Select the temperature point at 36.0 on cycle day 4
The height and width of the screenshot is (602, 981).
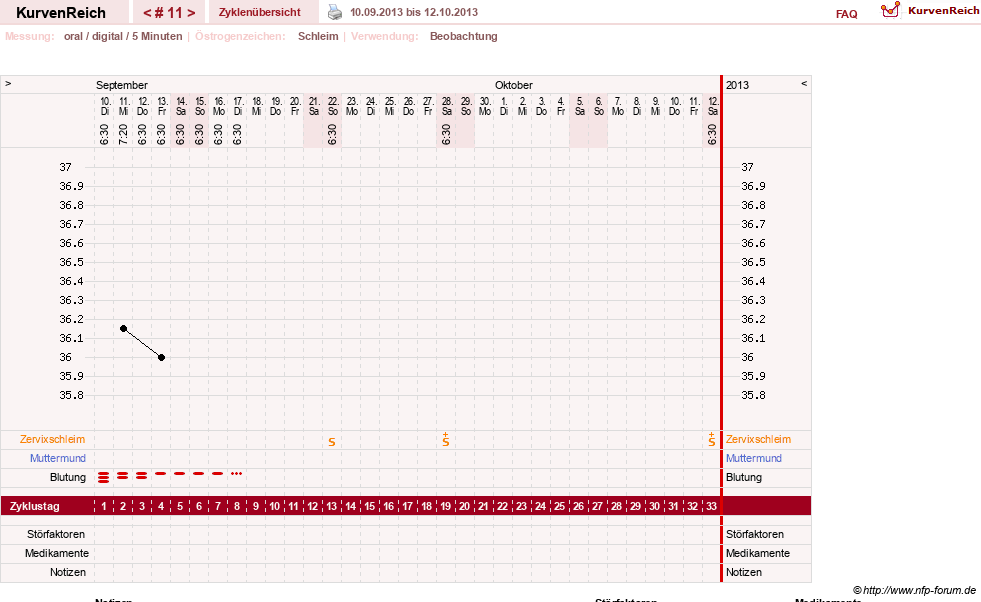pos(161,357)
